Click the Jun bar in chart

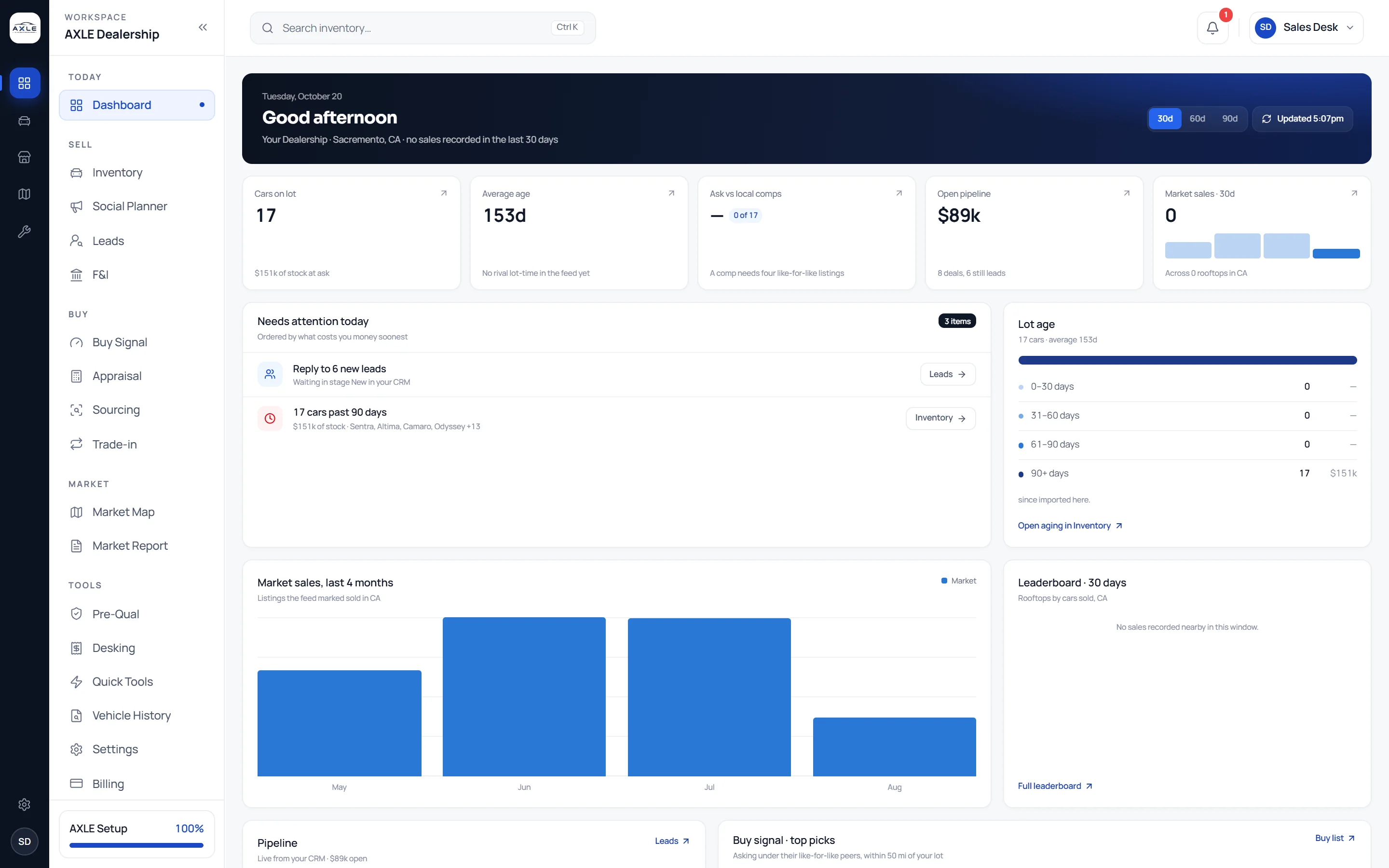[x=524, y=696]
